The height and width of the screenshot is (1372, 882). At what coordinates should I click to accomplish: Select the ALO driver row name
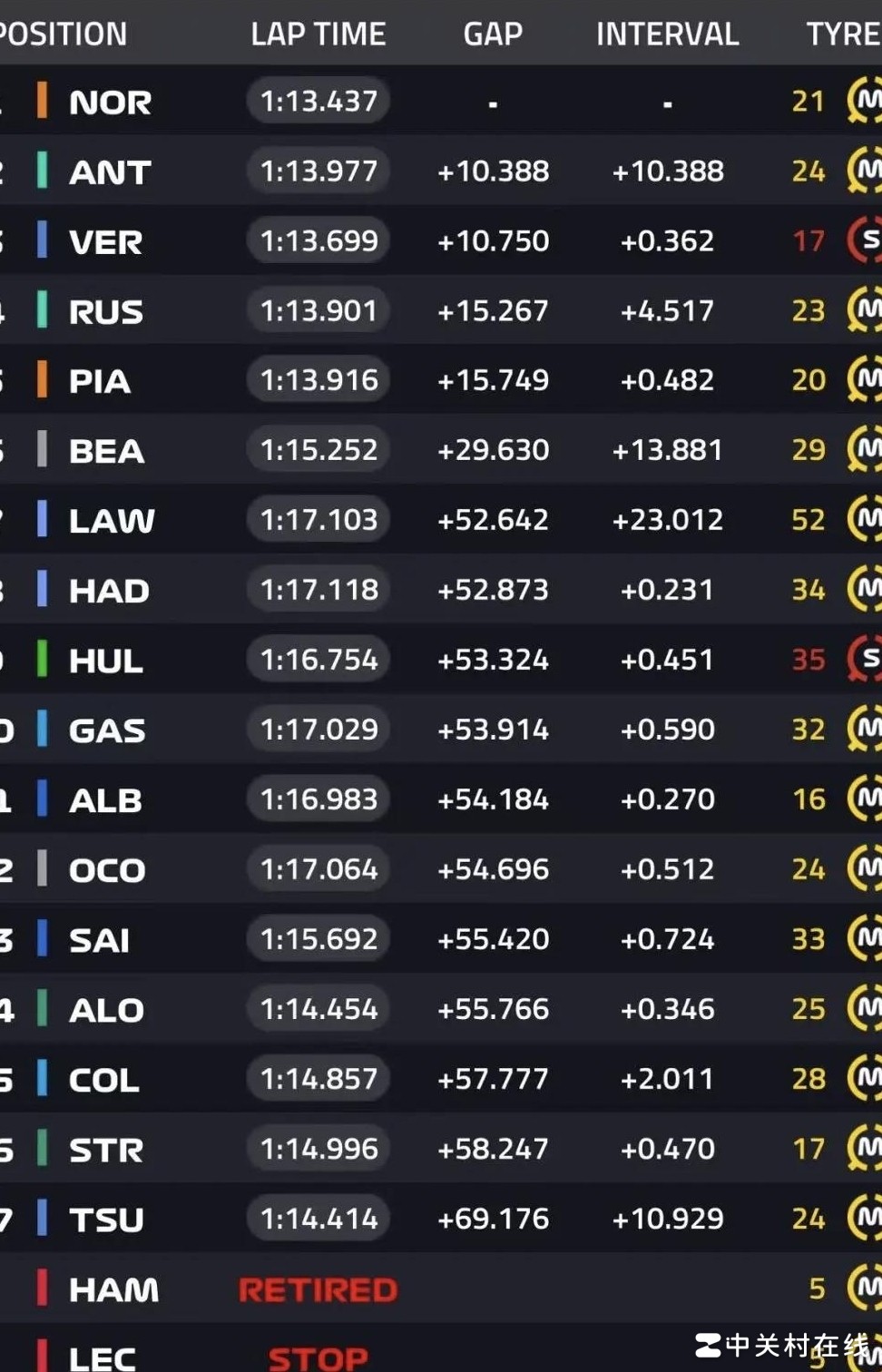106,1010
